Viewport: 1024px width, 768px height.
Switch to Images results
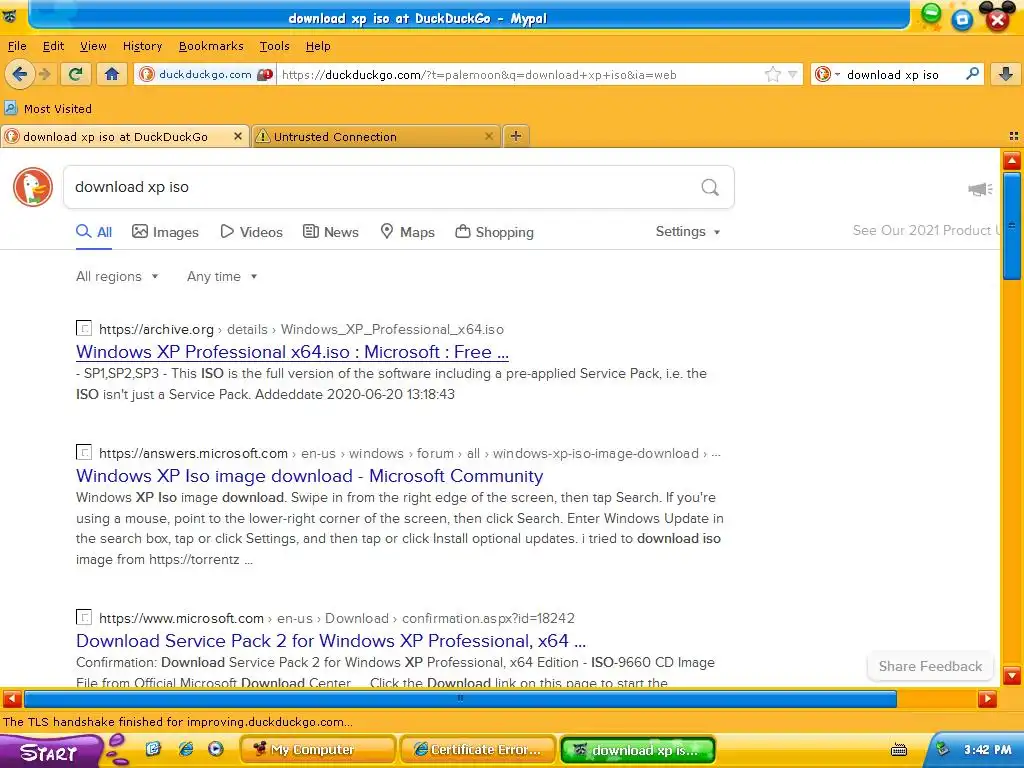[165, 232]
